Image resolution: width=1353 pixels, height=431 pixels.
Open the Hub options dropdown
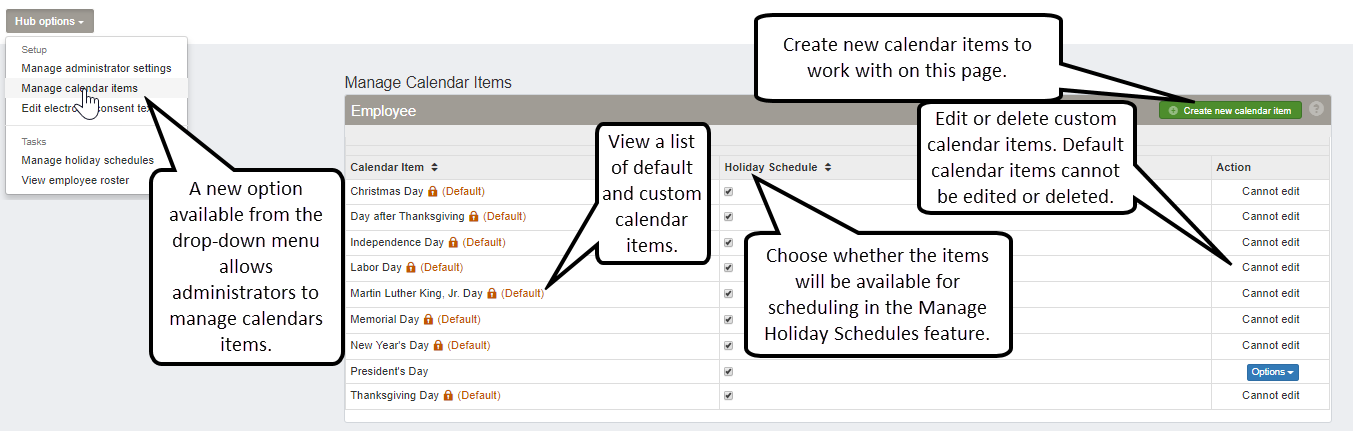point(49,21)
